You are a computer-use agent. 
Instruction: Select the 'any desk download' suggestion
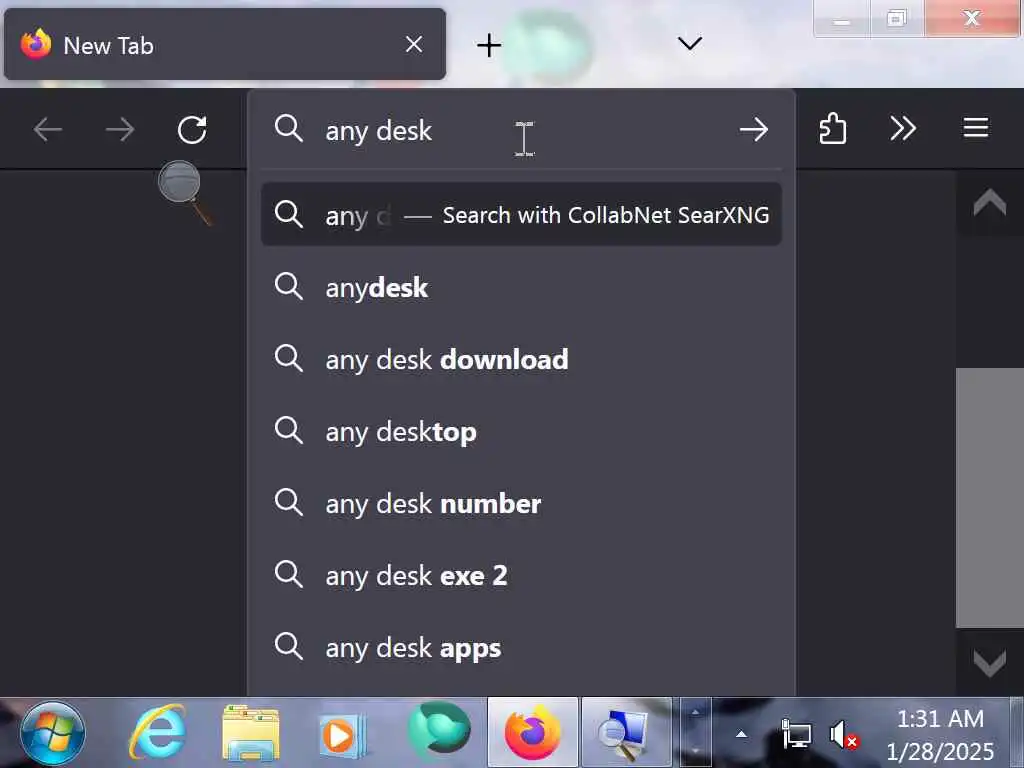tap(521, 359)
